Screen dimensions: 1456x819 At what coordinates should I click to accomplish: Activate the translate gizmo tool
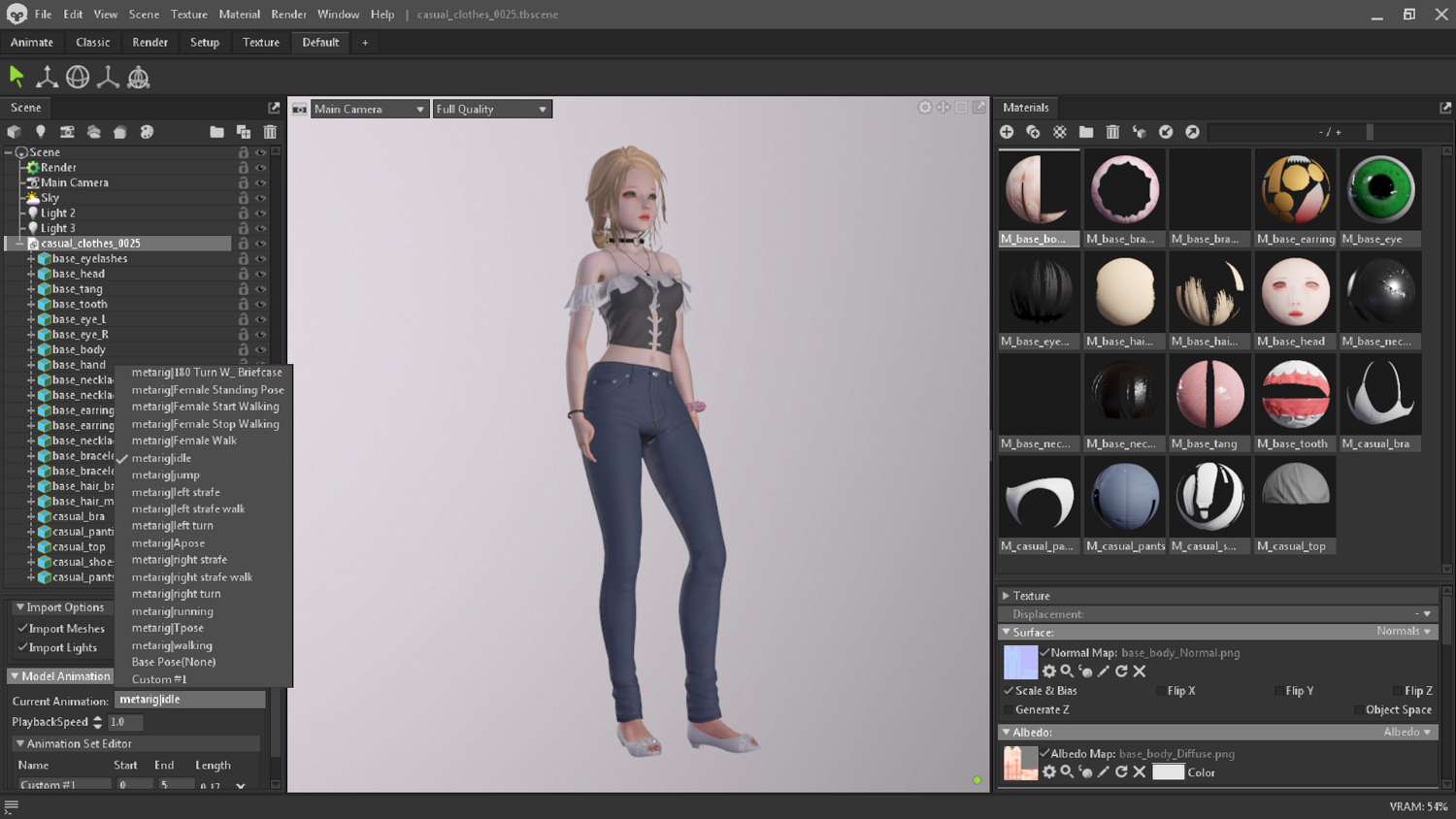click(47, 77)
